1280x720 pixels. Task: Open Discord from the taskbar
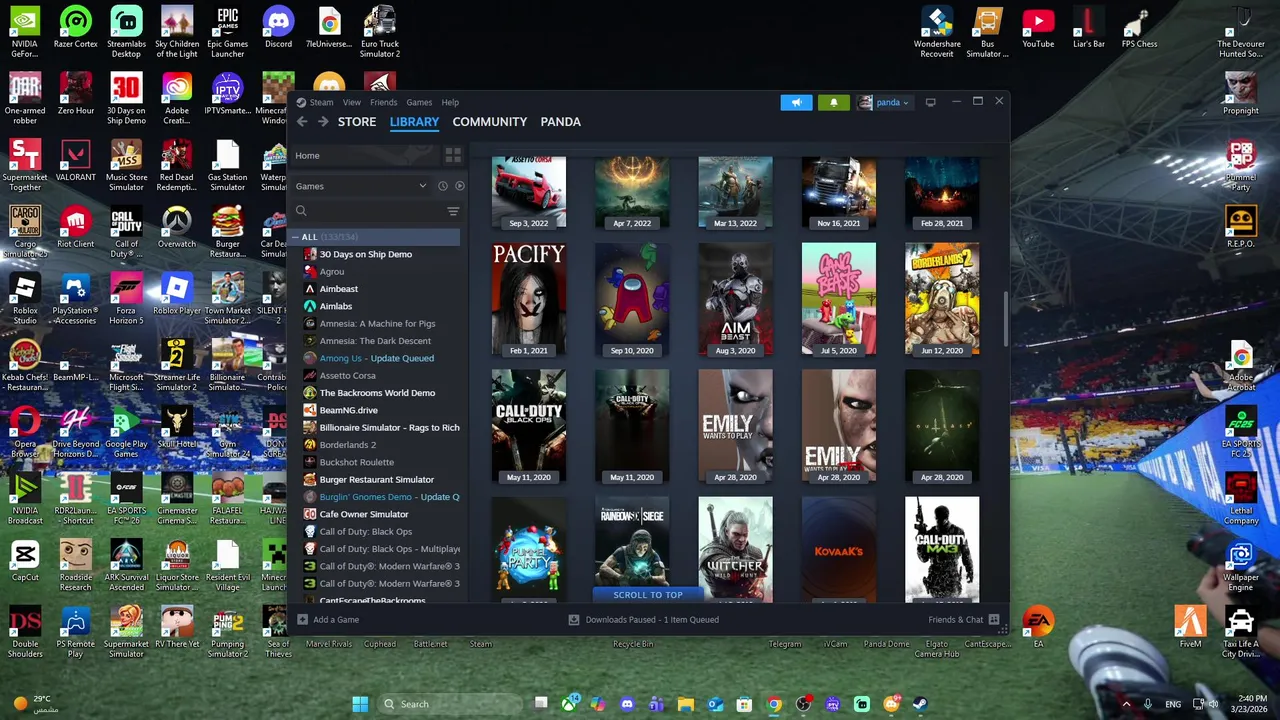(627, 704)
